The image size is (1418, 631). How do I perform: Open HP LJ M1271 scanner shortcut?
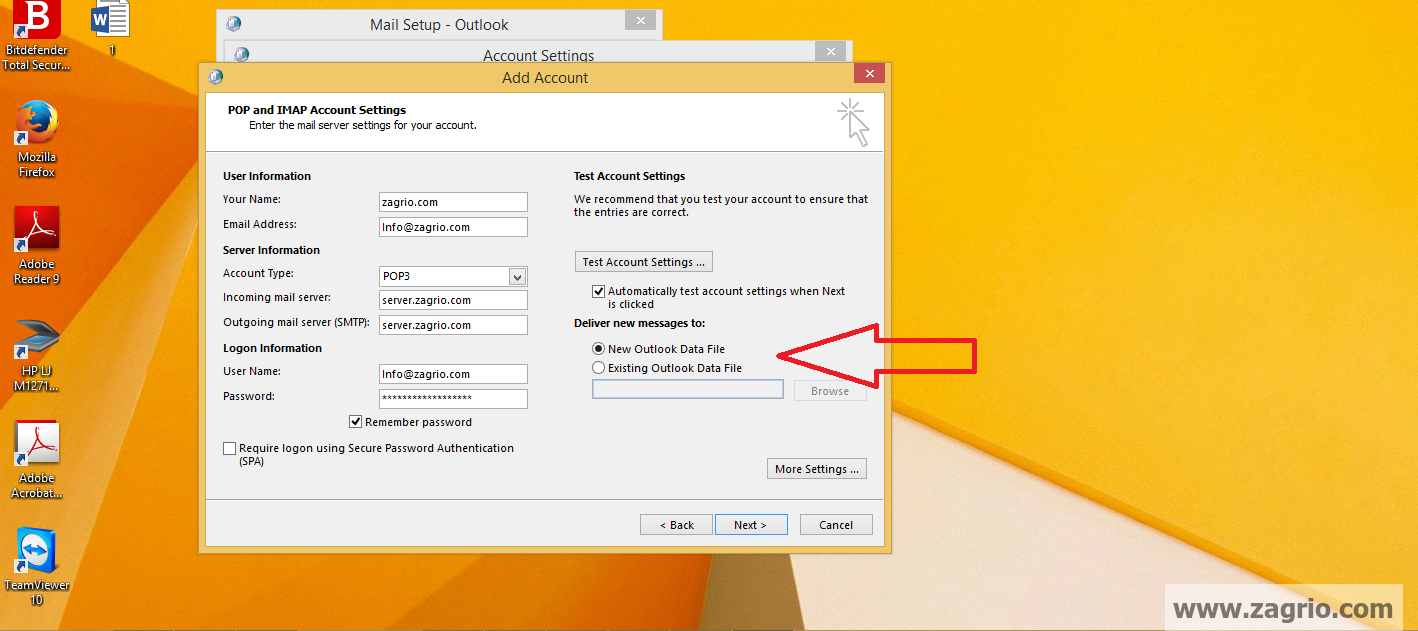pos(37,354)
